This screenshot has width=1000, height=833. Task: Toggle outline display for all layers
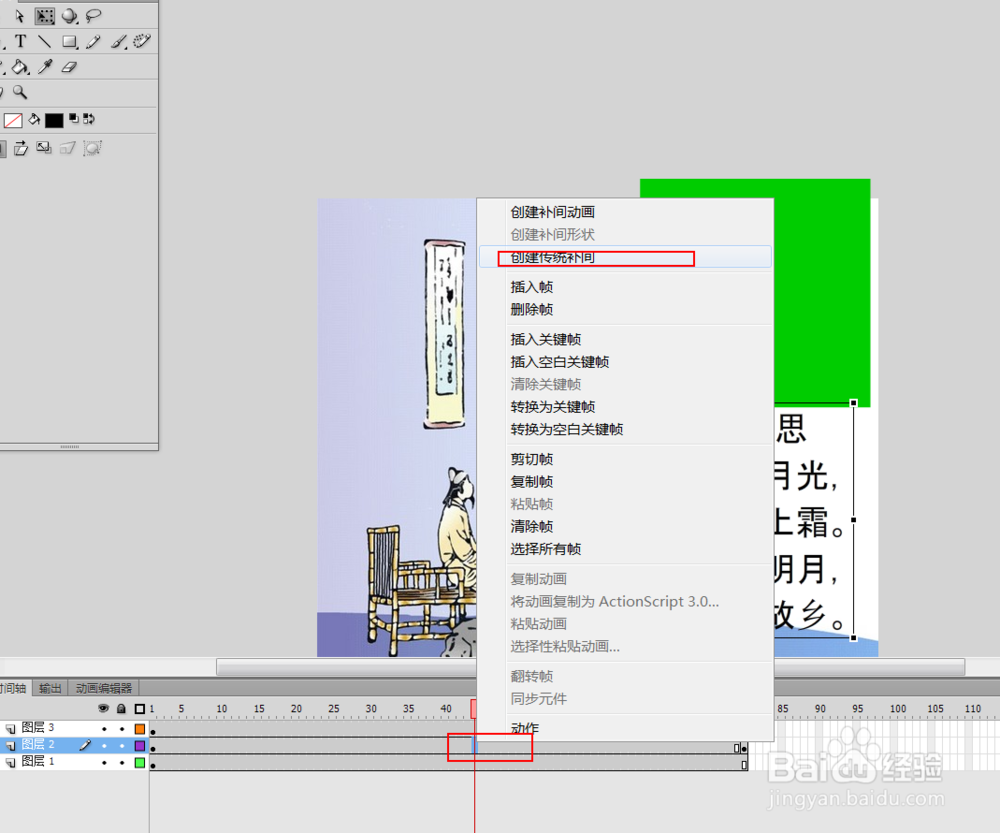pyautogui.click(x=140, y=709)
